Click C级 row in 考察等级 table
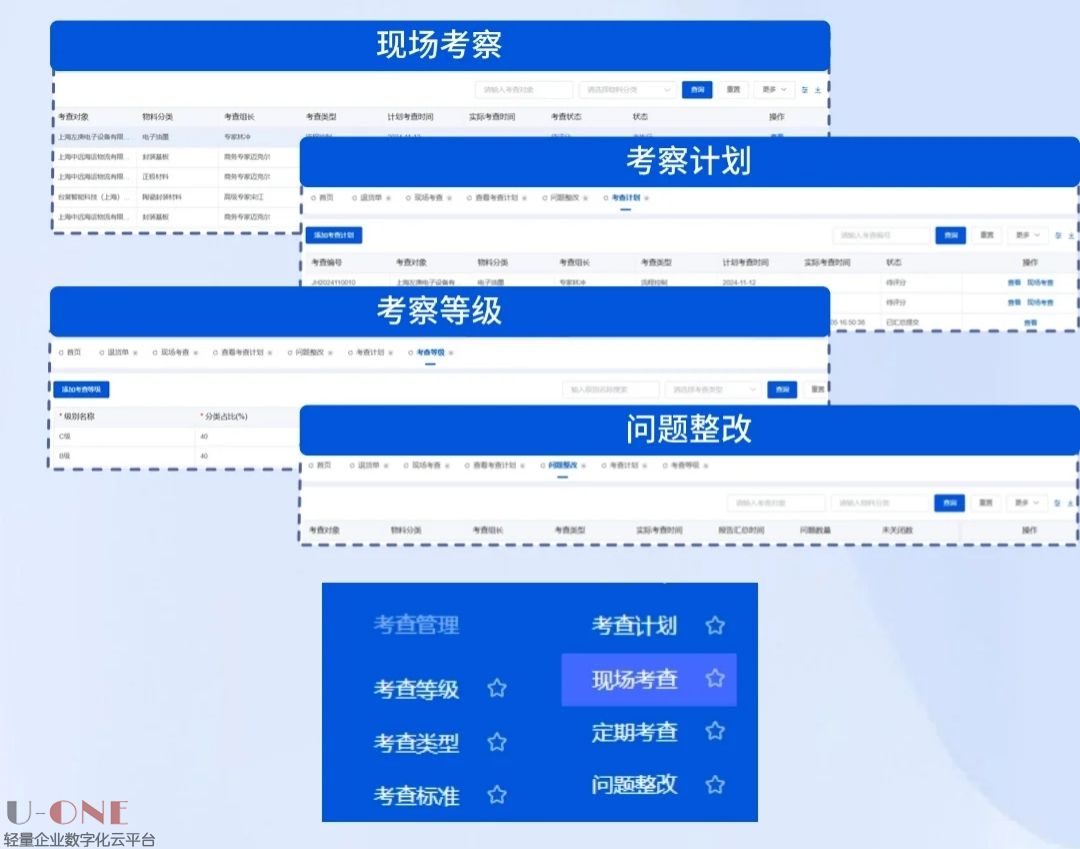 tap(177, 436)
